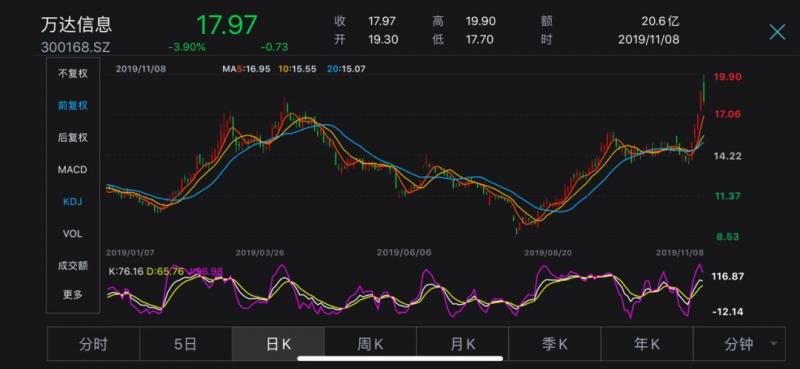The width and height of the screenshot is (800, 369).
Task: Open 更多 for more indicators
Action: tap(72, 294)
